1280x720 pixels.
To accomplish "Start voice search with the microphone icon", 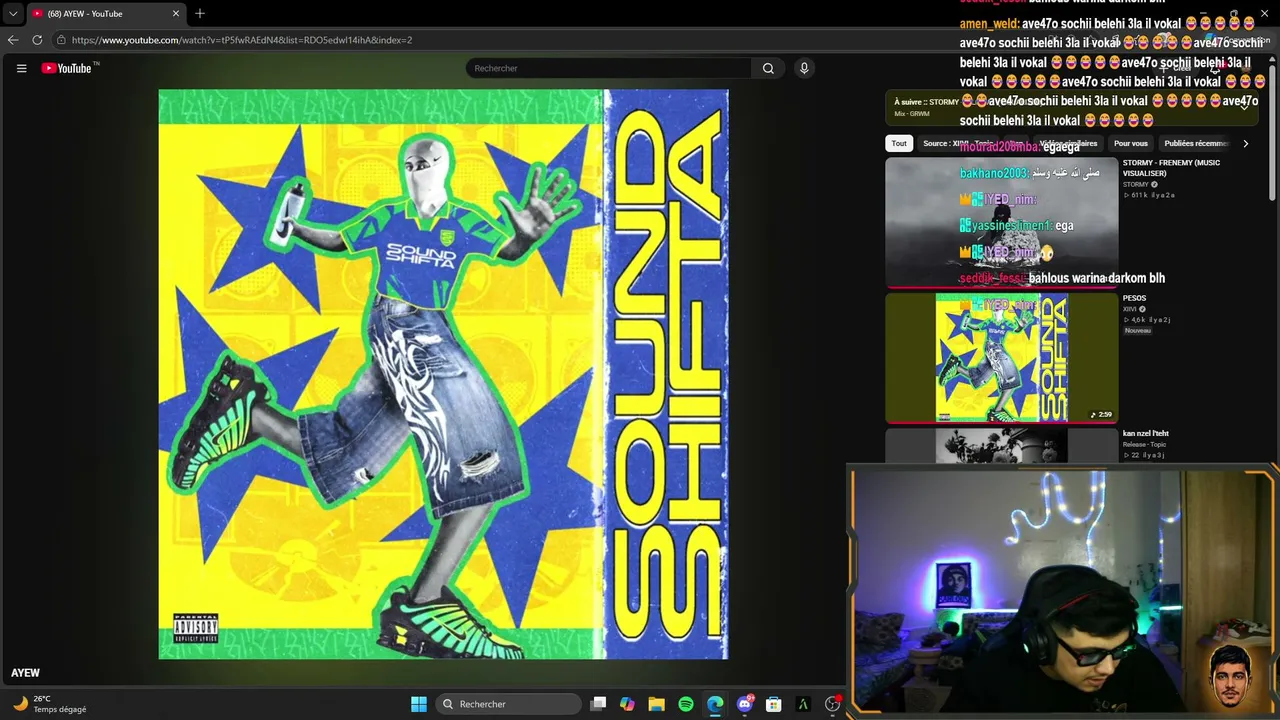I will (x=804, y=68).
